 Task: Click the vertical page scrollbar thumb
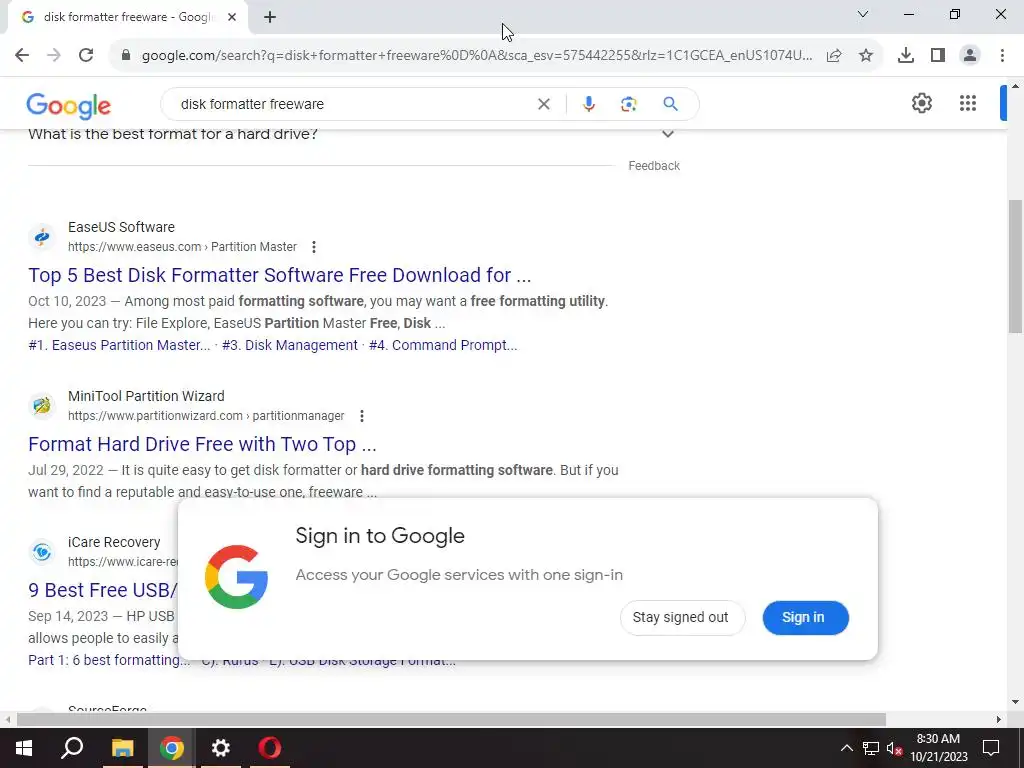coord(1015,266)
